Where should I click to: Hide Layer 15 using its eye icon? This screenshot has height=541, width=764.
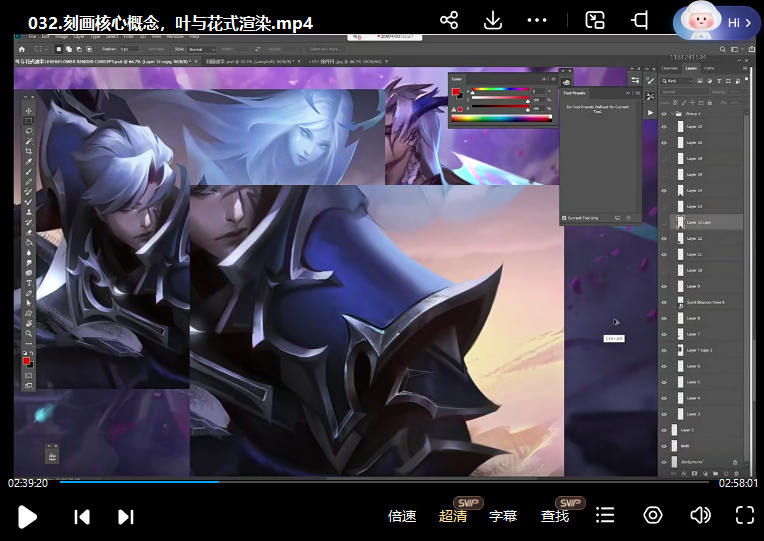pyautogui.click(x=664, y=127)
